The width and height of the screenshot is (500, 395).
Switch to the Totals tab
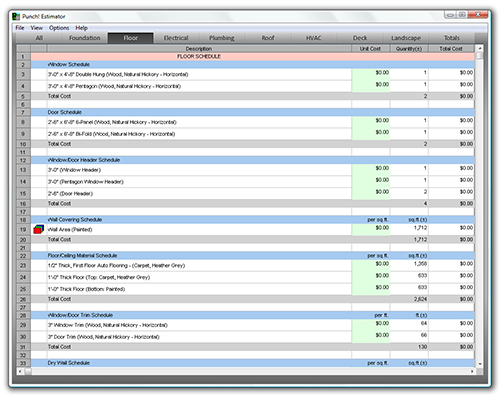pyautogui.click(x=452, y=38)
